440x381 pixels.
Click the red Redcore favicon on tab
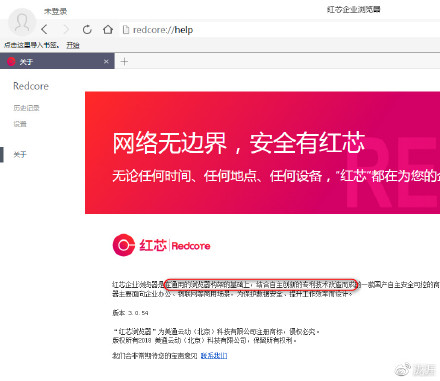coord(11,61)
